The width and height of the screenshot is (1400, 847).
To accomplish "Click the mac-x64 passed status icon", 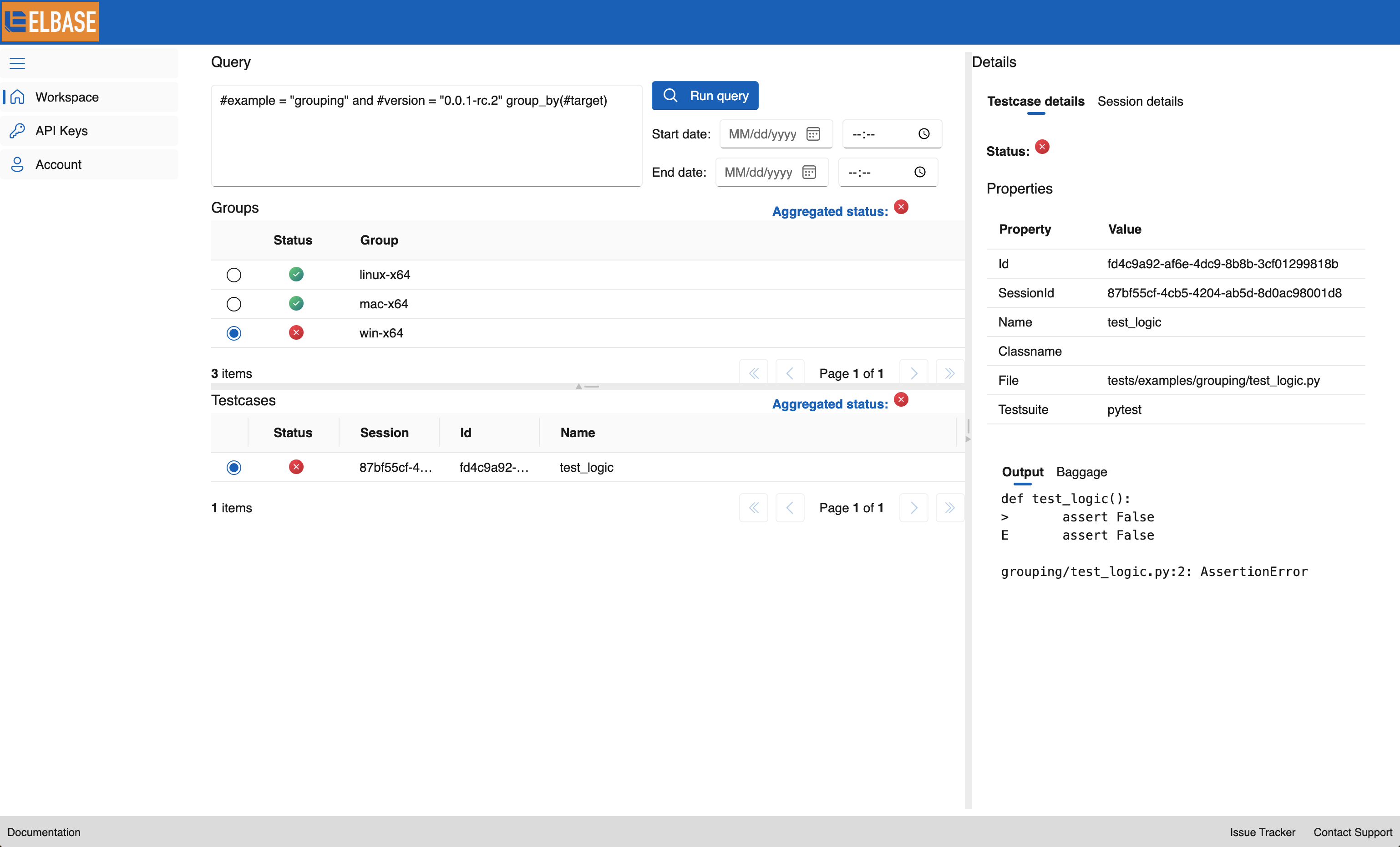I will (x=296, y=304).
